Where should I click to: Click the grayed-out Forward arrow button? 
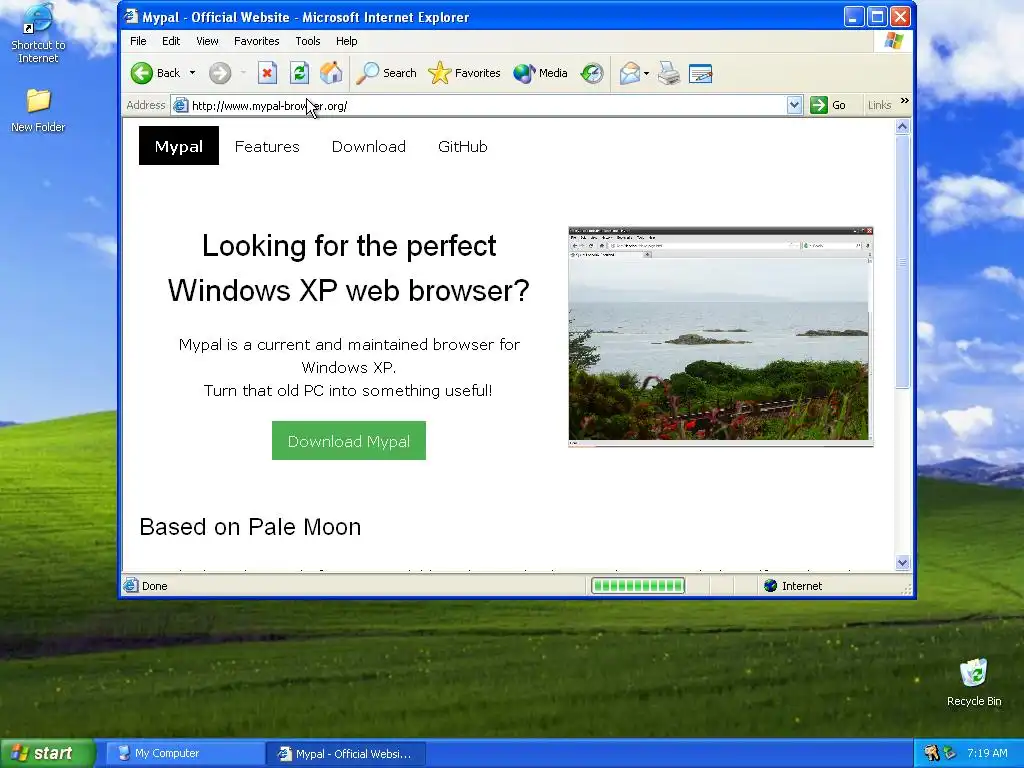220,73
